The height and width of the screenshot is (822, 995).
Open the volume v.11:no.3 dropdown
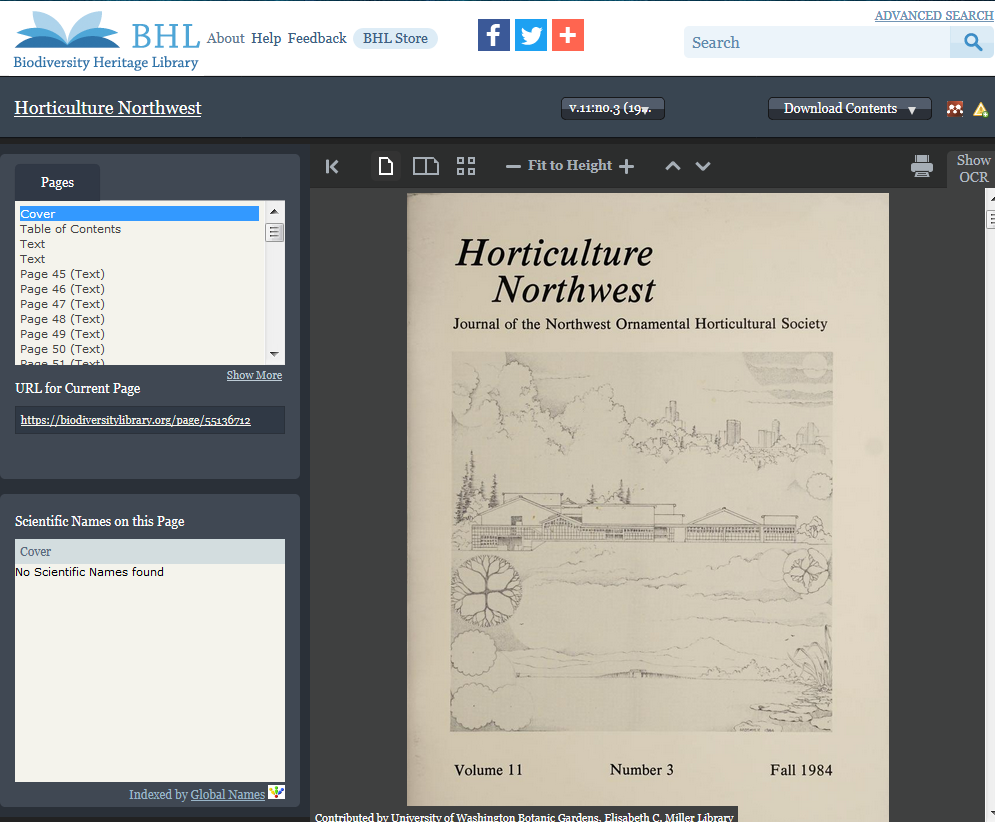612,109
